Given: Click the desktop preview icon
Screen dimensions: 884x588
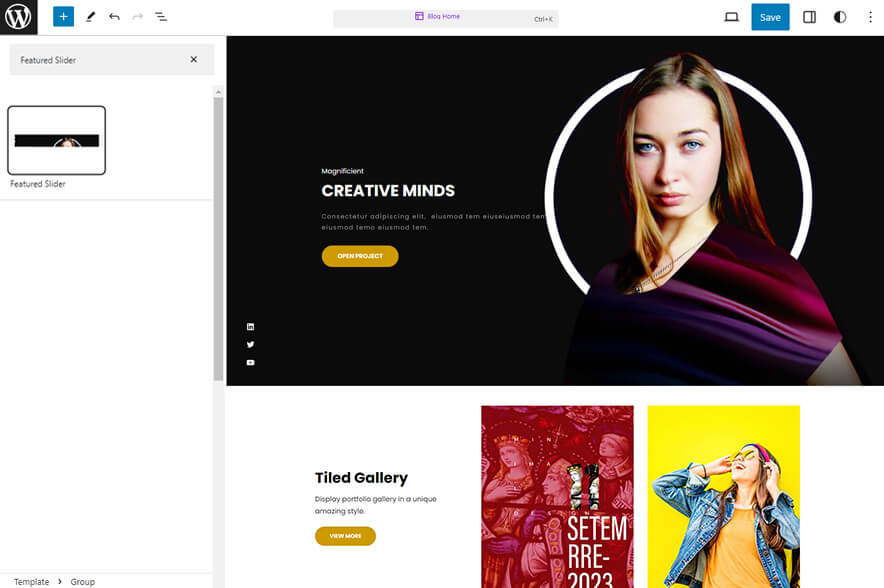Looking at the screenshot, I should point(730,17).
